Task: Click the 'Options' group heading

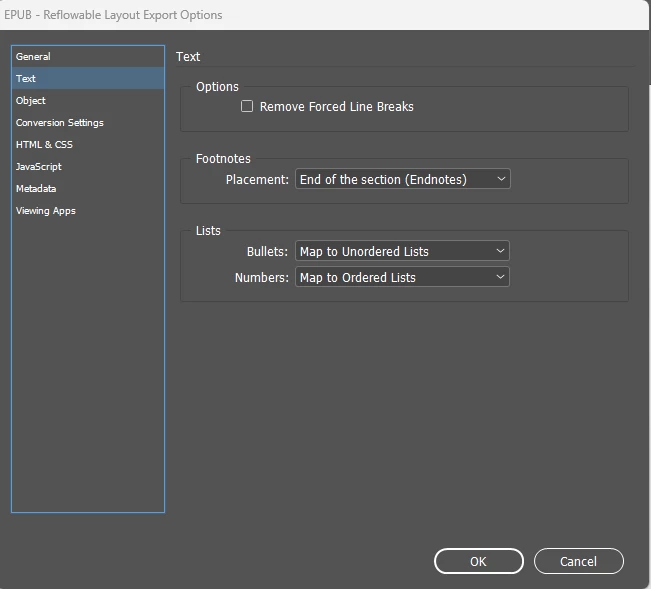Action: click(x=217, y=87)
